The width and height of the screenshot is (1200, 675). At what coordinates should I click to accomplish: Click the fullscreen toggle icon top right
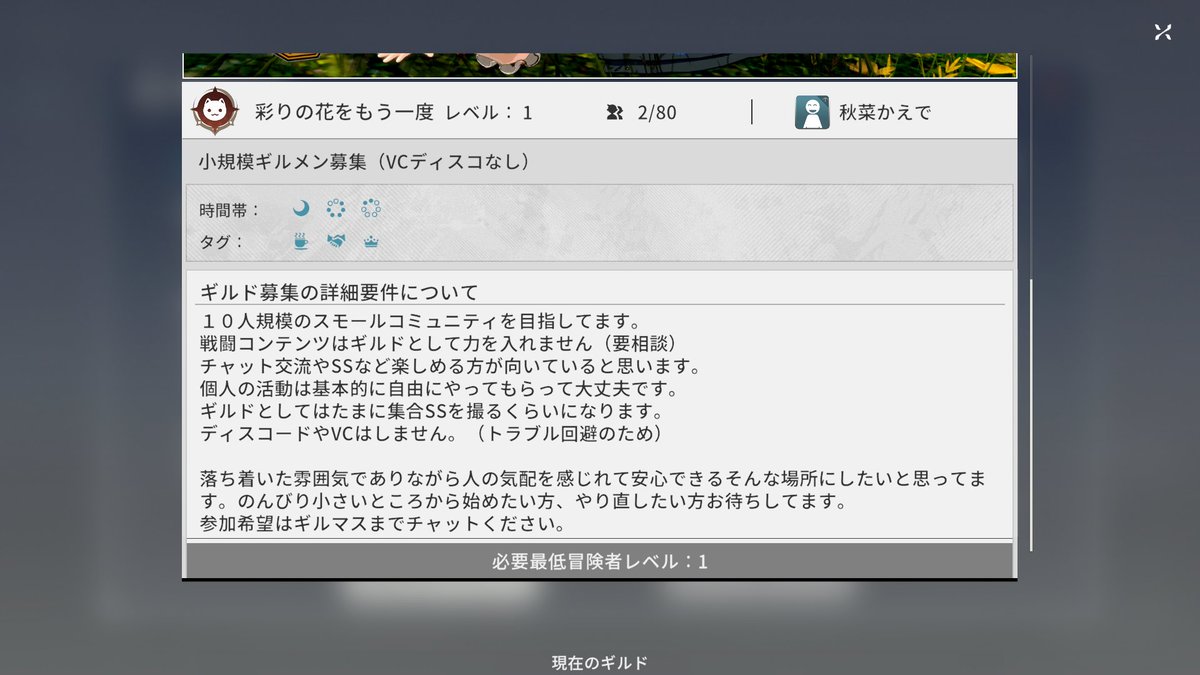click(1163, 31)
